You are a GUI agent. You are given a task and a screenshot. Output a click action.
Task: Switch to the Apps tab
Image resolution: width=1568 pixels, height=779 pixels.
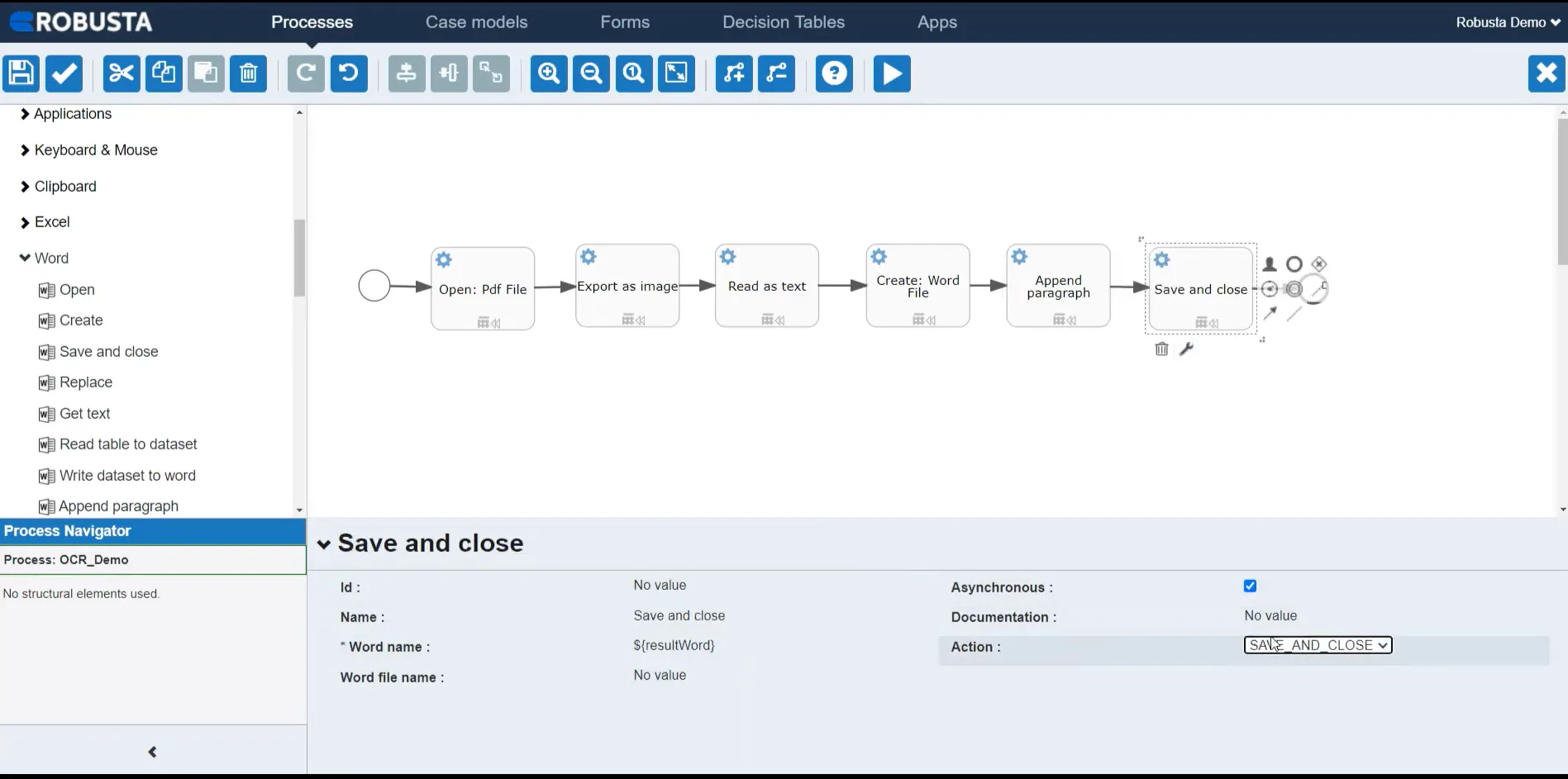pos(937,22)
